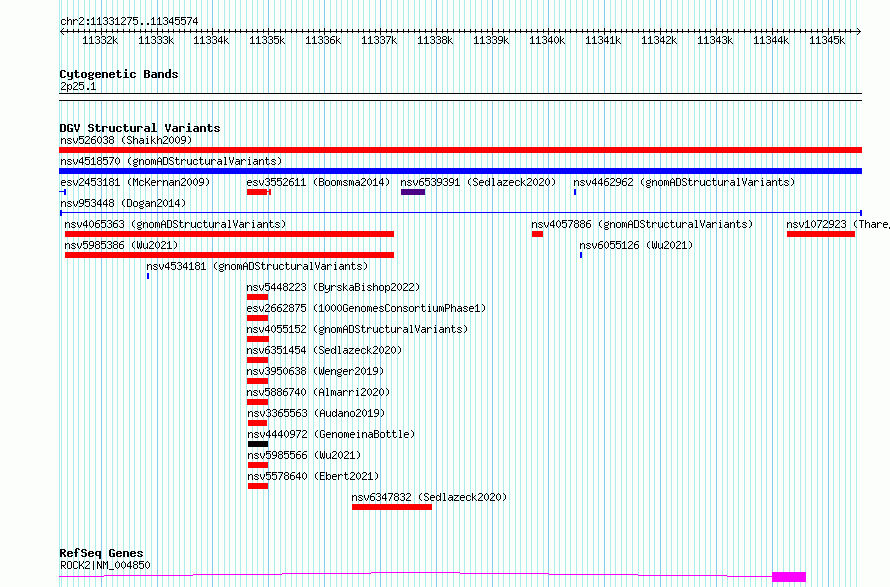Open nsv5985566 (Wu2021) variant
The width and height of the screenshot is (890, 587).
tap(304, 455)
